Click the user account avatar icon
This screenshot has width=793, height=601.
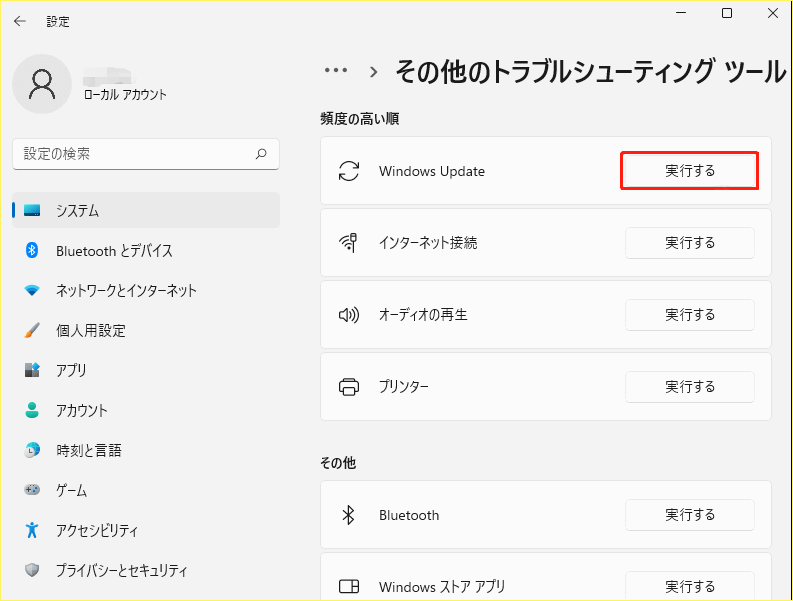(x=42, y=84)
